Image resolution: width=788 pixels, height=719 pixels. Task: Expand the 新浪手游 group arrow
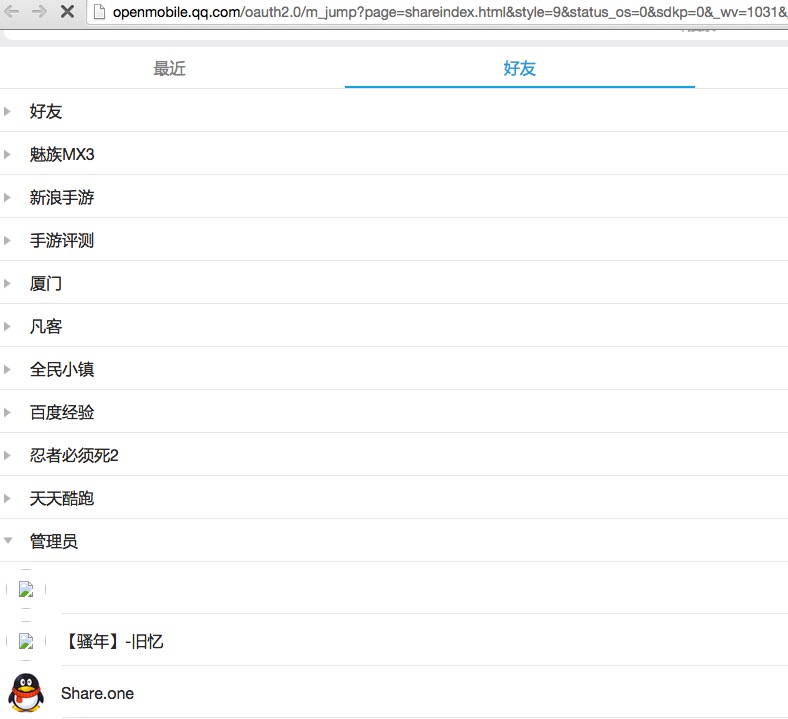pos(7,197)
